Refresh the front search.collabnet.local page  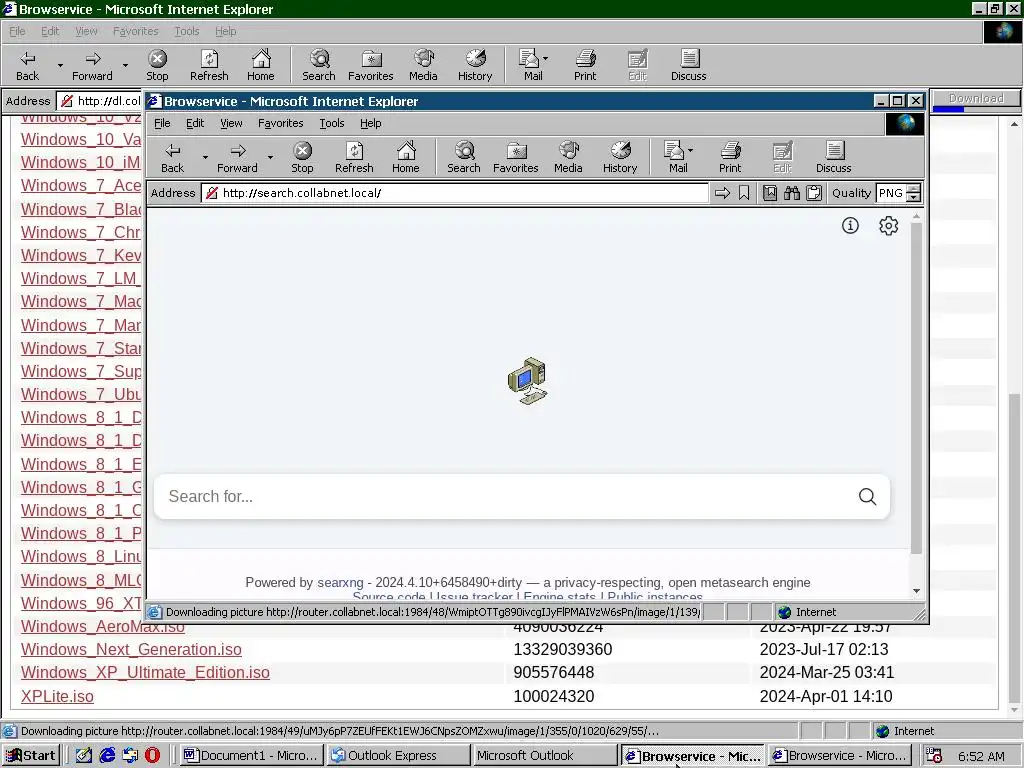pos(354,157)
